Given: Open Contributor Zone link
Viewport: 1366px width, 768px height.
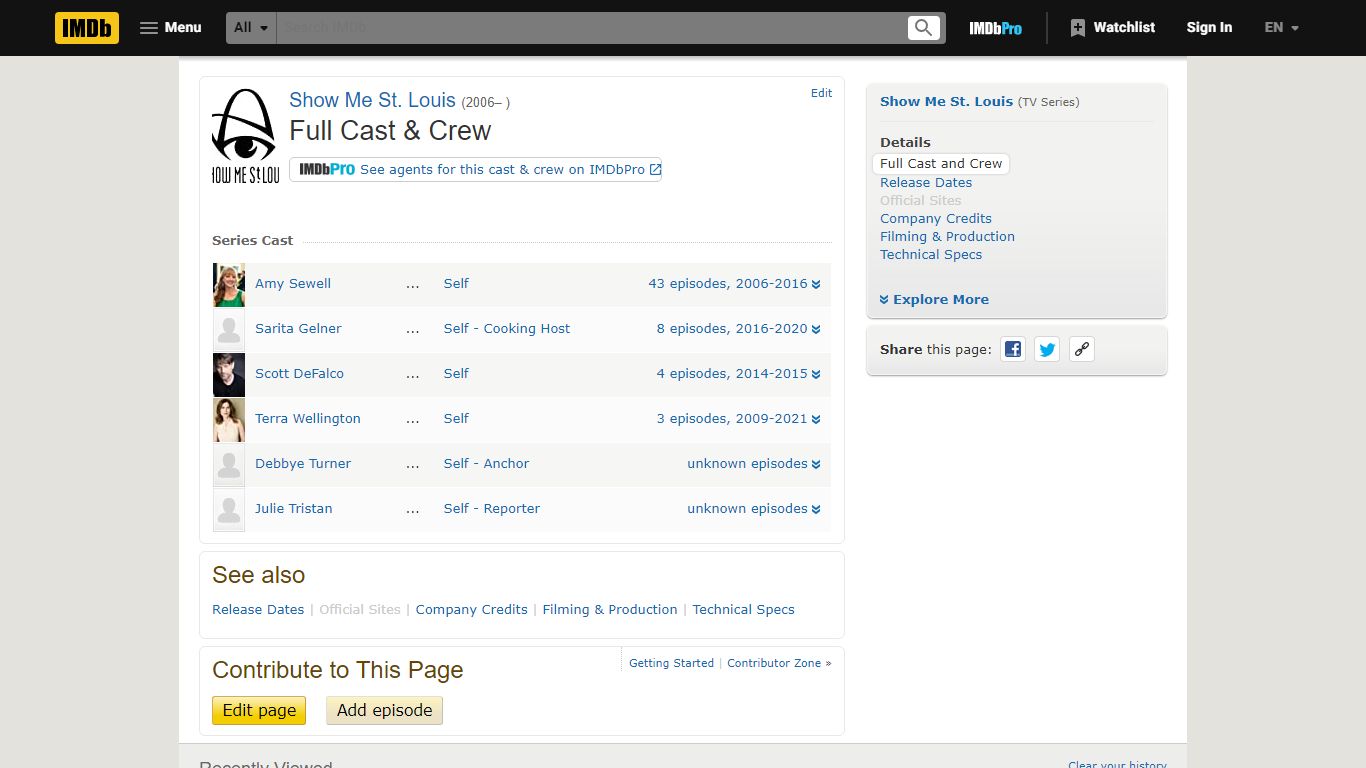Looking at the screenshot, I should [774, 663].
